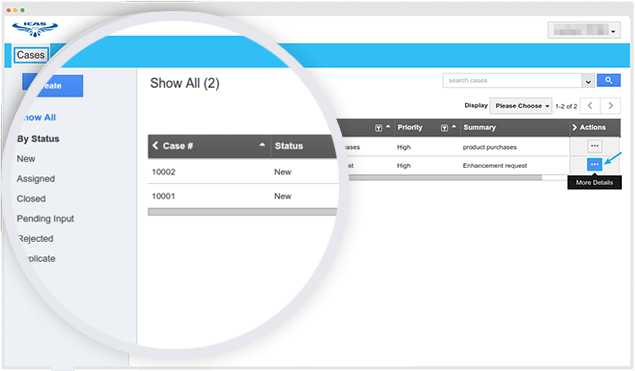Screen dimensions: 635x371
Task: Filter cases by New status
Action: [26, 159]
